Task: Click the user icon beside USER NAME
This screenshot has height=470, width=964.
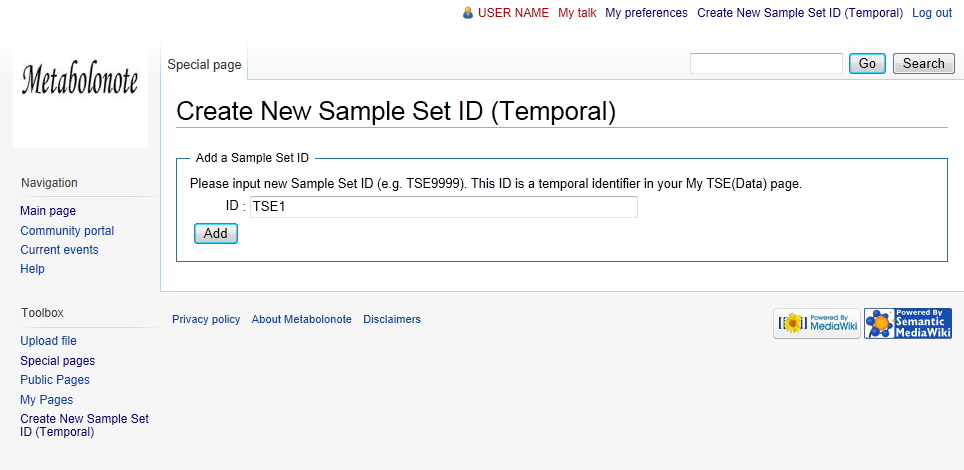Action: point(467,13)
